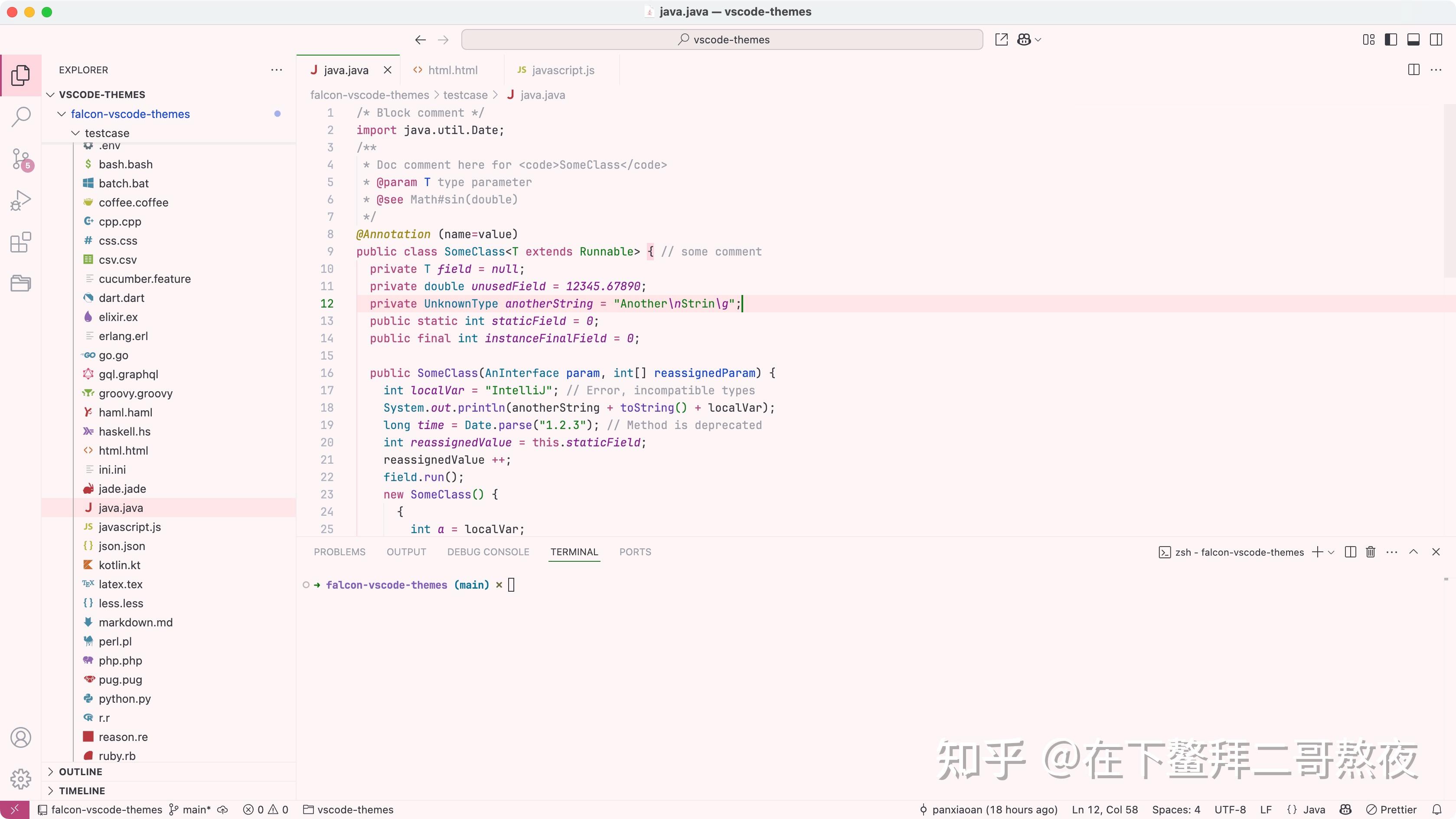The height and width of the screenshot is (819, 1456).
Task: Open the Manage gear icon
Action: (x=20, y=779)
